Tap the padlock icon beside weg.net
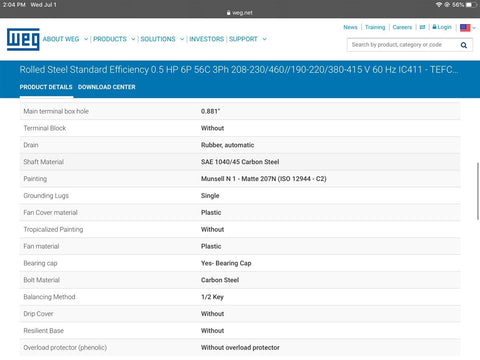 (229, 13)
